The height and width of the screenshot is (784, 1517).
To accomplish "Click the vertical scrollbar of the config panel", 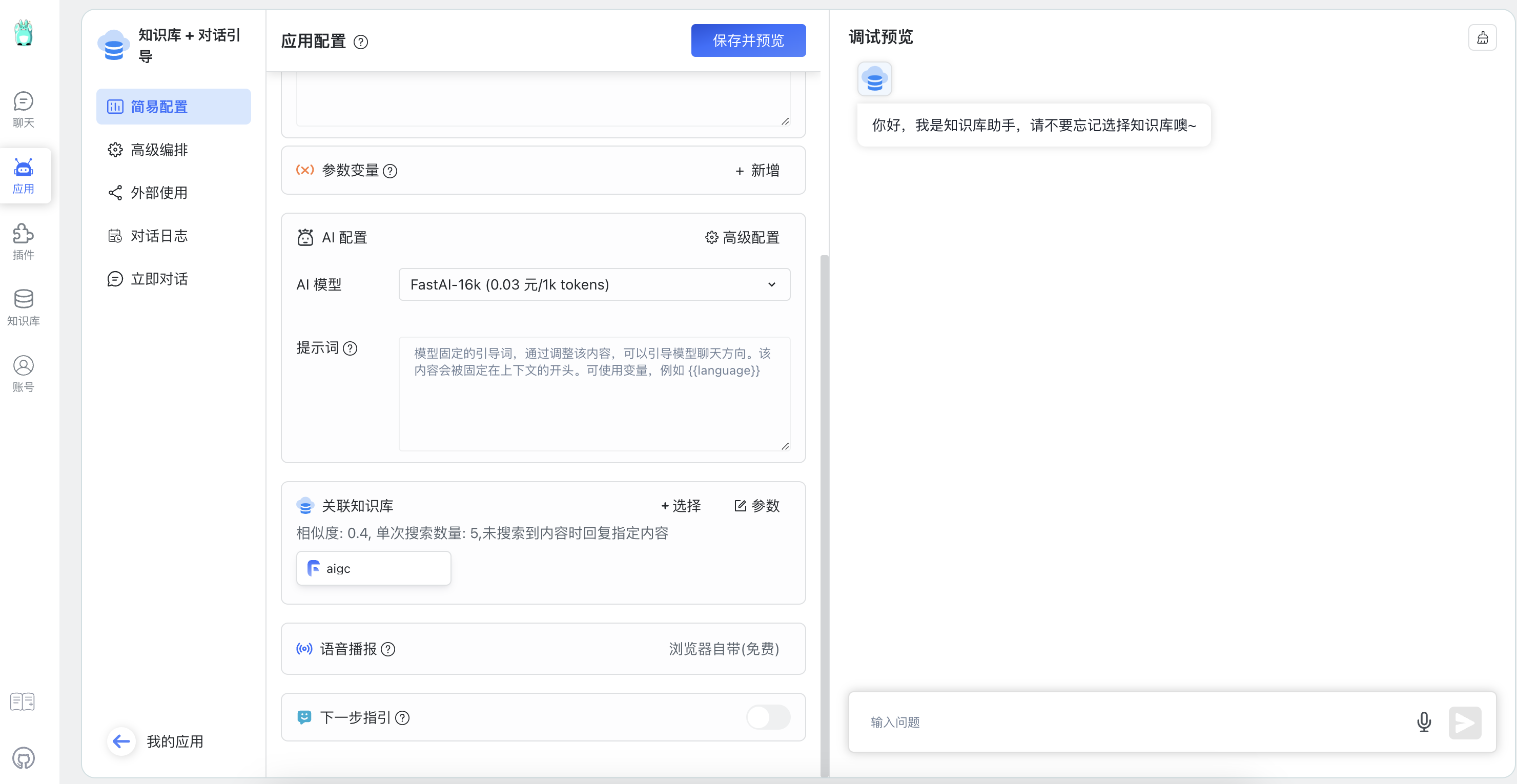I will click(824, 515).
